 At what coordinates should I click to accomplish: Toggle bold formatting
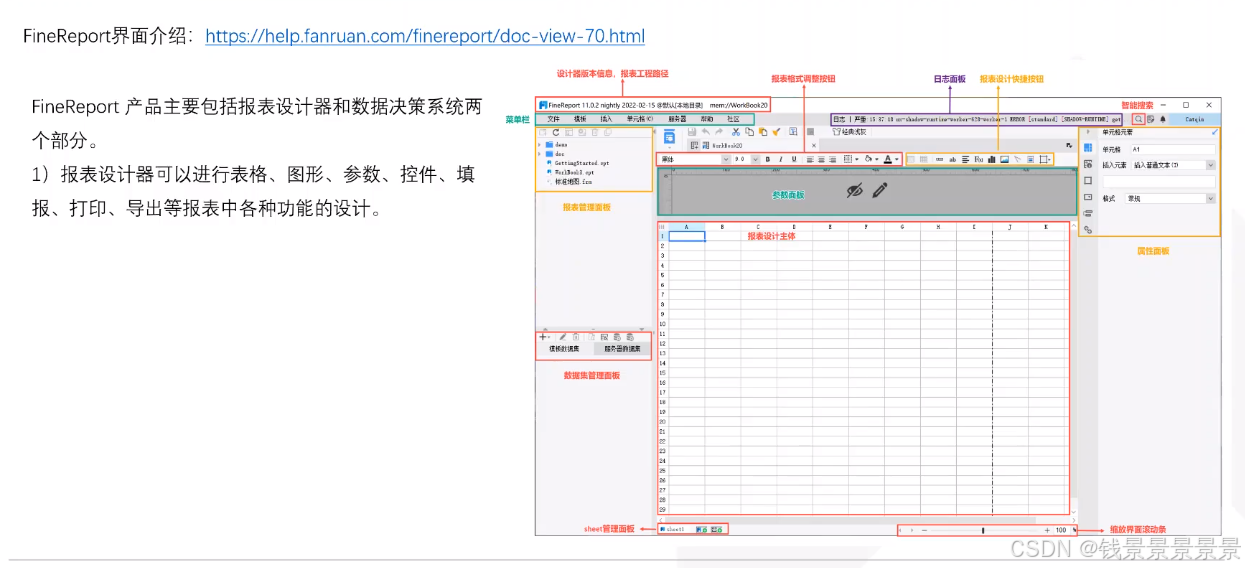tap(768, 159)
